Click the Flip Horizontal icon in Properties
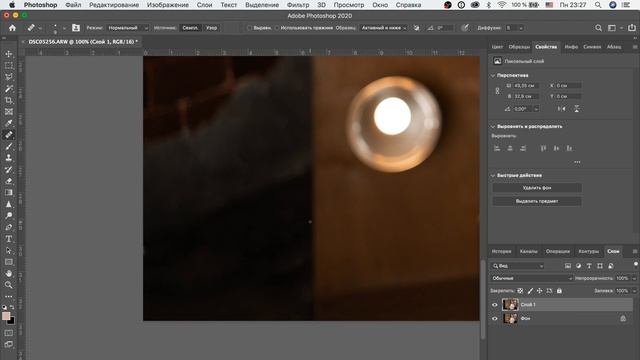The height and width of the screenshot is (360, 640). (562, 109)
